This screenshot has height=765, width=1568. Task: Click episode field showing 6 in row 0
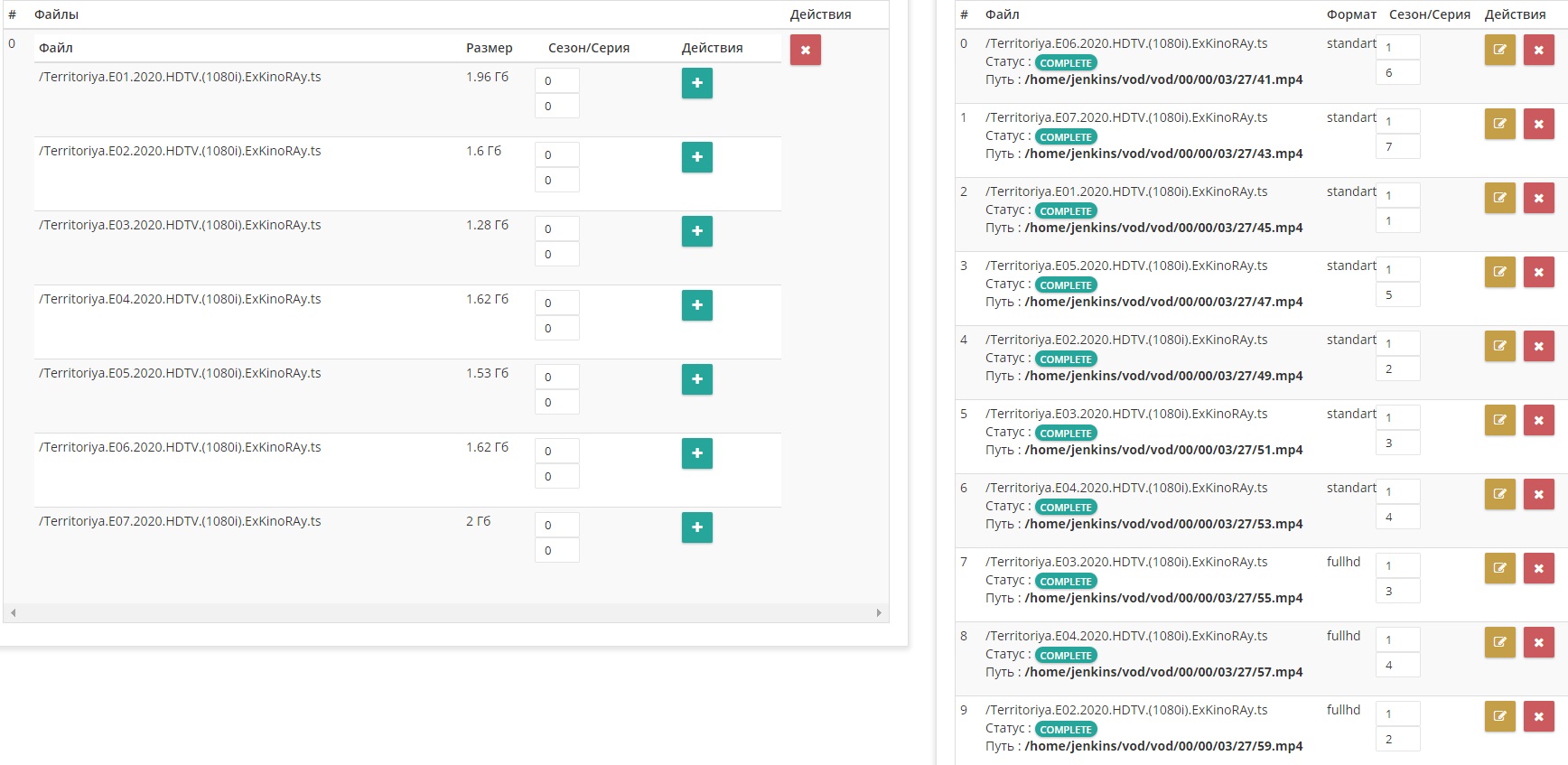click(x=1397, y=72)
